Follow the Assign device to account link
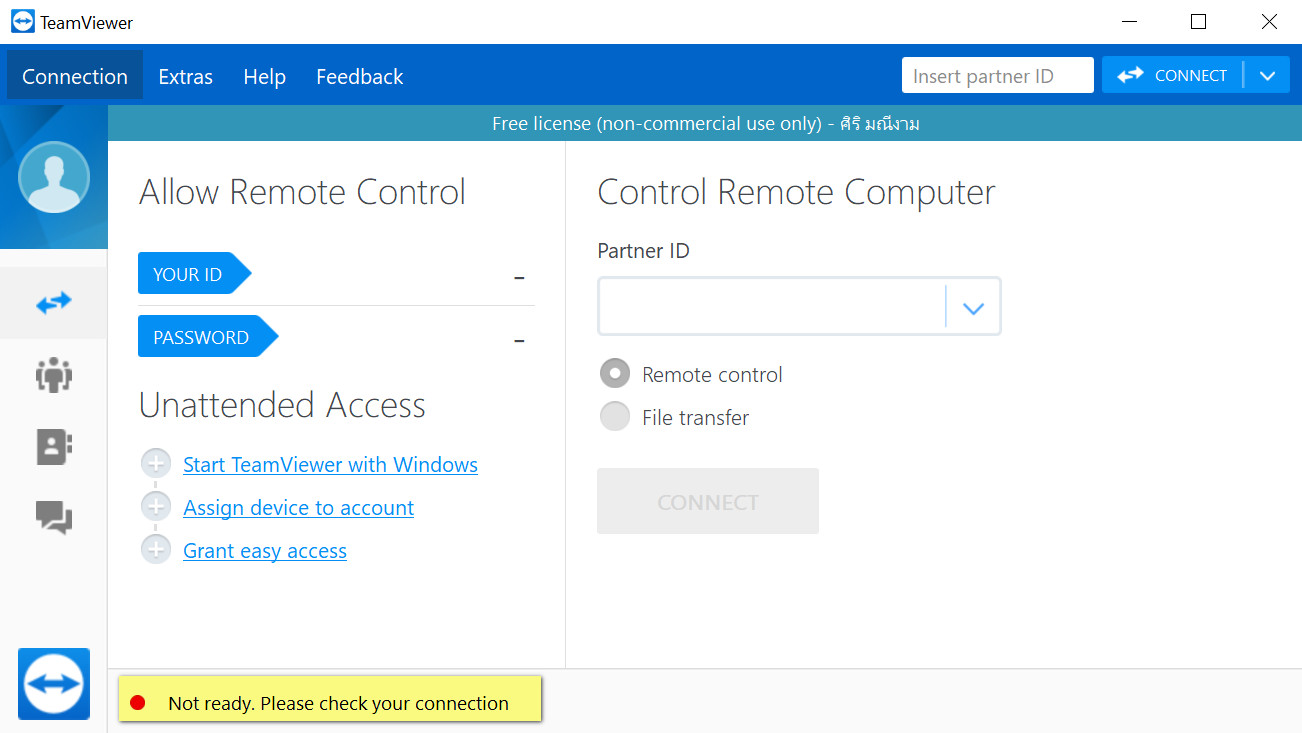The image size is (1302, 733). click(x=299, y=507)
